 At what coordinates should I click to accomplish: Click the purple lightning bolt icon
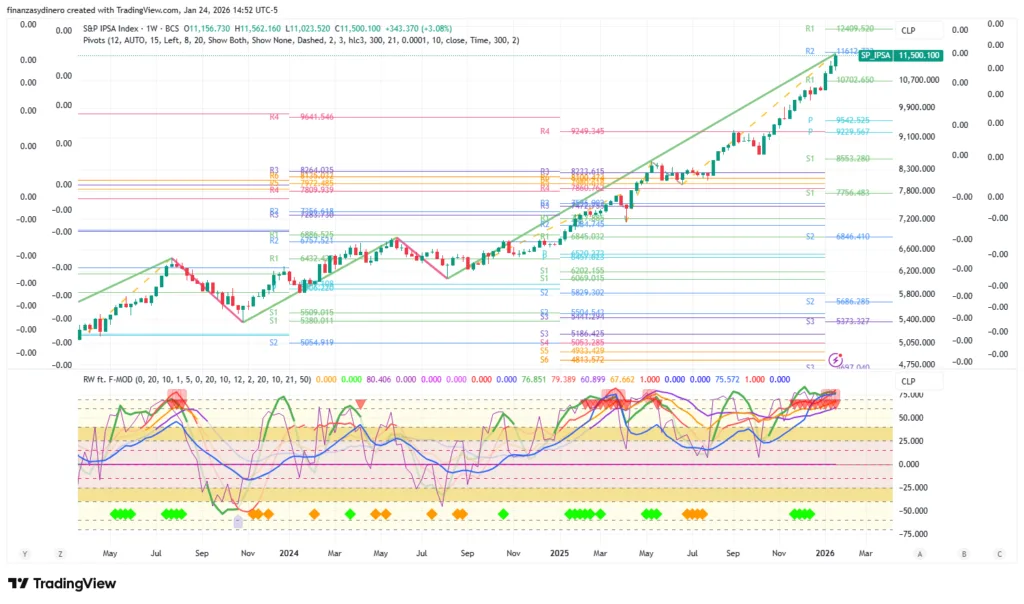point(835,359)
